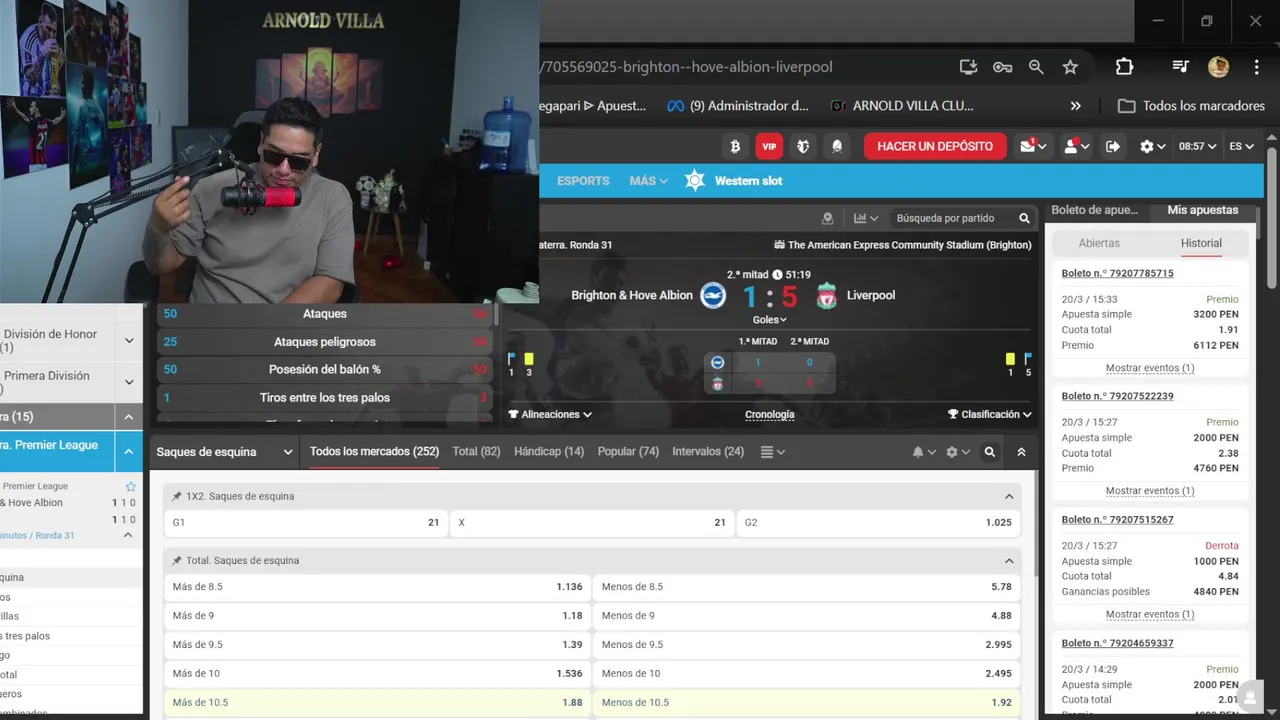Image resolution: width=1280 pixels, height=720 pixels.
Task: Click the Bitcoin payment icon
Action: click(x=735, y=146)
